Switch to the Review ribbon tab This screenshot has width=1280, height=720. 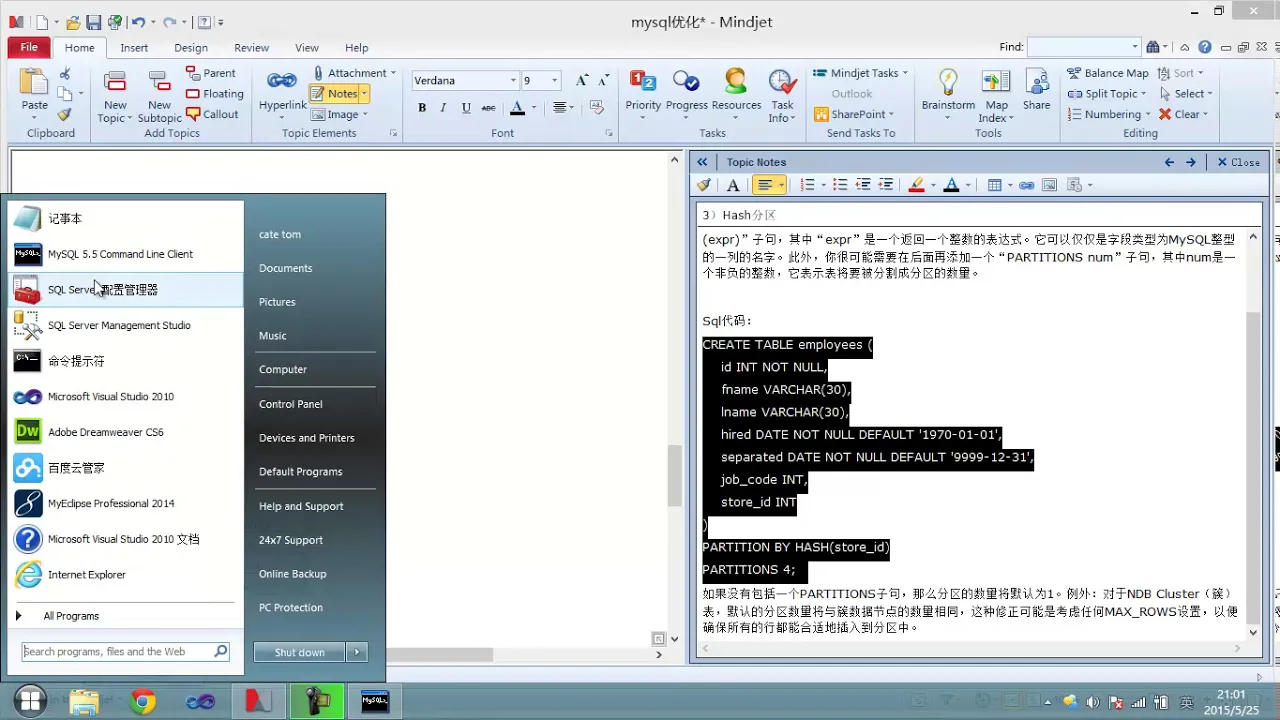(x=251, y=47)
